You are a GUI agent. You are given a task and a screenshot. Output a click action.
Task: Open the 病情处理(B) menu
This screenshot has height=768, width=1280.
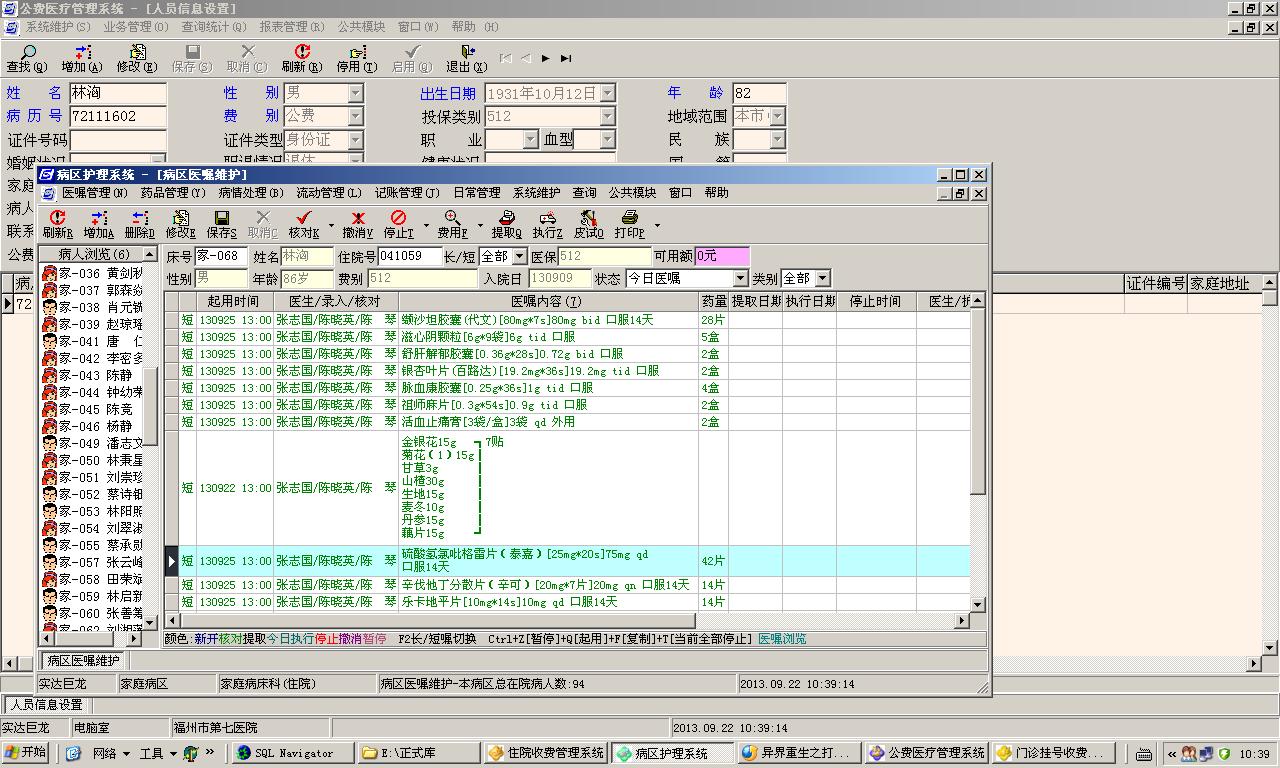click(251, 193)
